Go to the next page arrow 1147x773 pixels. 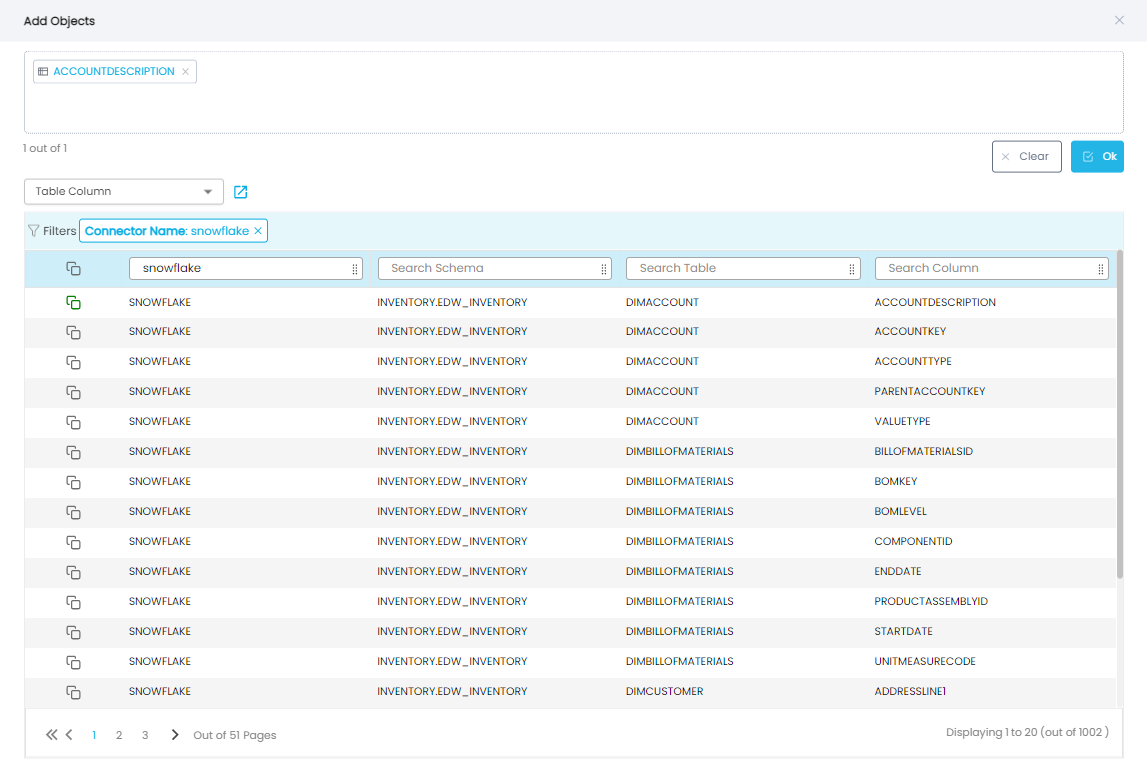(175, 735)
